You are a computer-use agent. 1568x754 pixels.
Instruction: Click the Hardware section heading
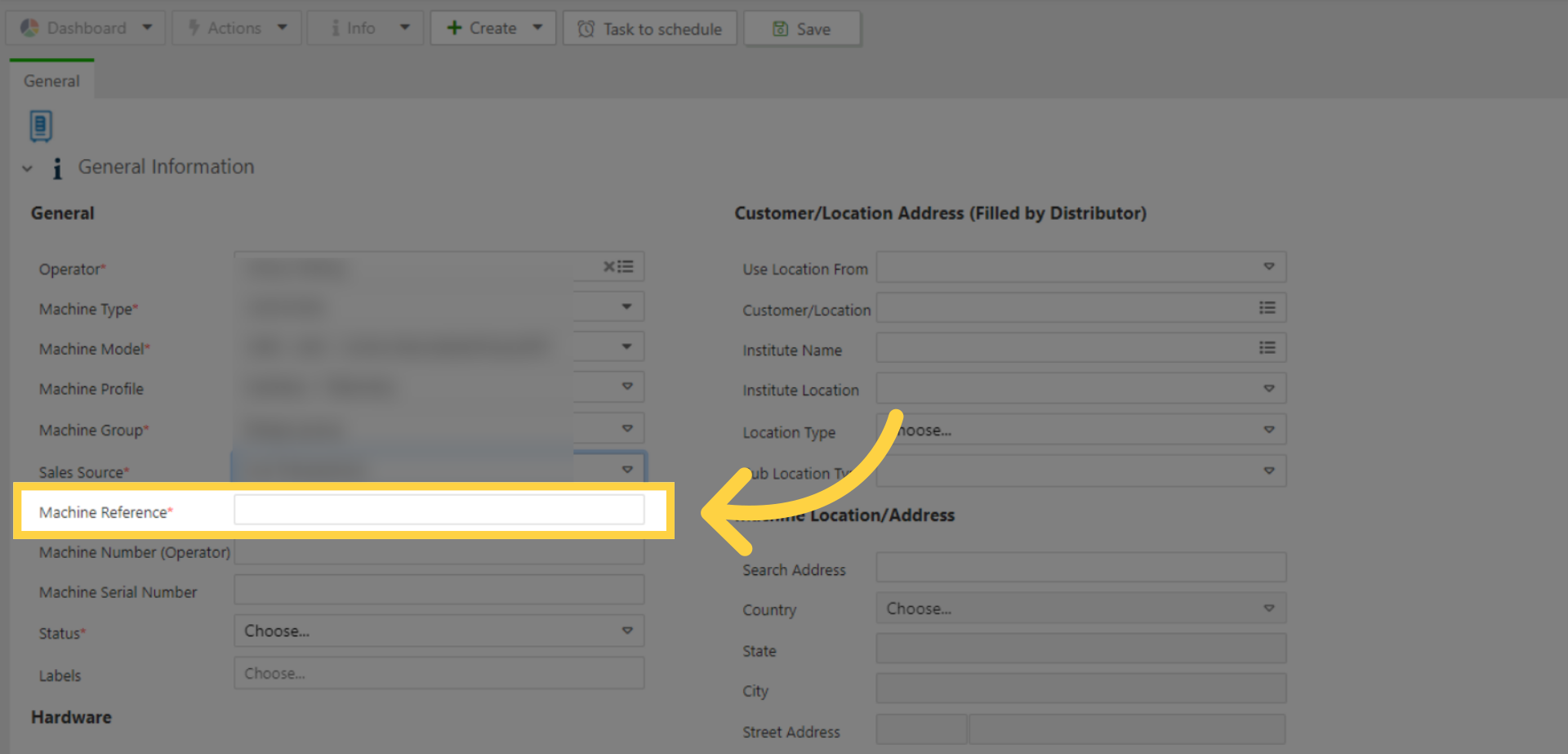coord(71,716)
